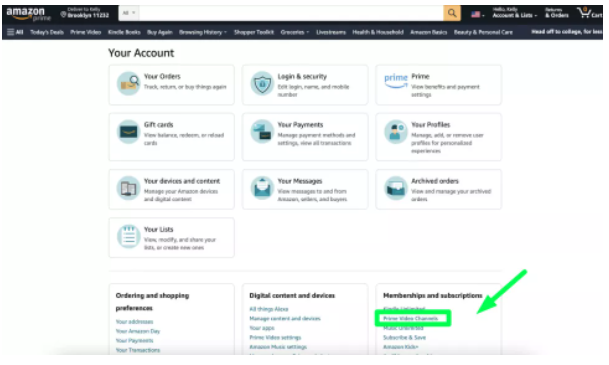The image size is (609, 365).
Task: Click the Prime logo card icon
Action: pos(396,81)
